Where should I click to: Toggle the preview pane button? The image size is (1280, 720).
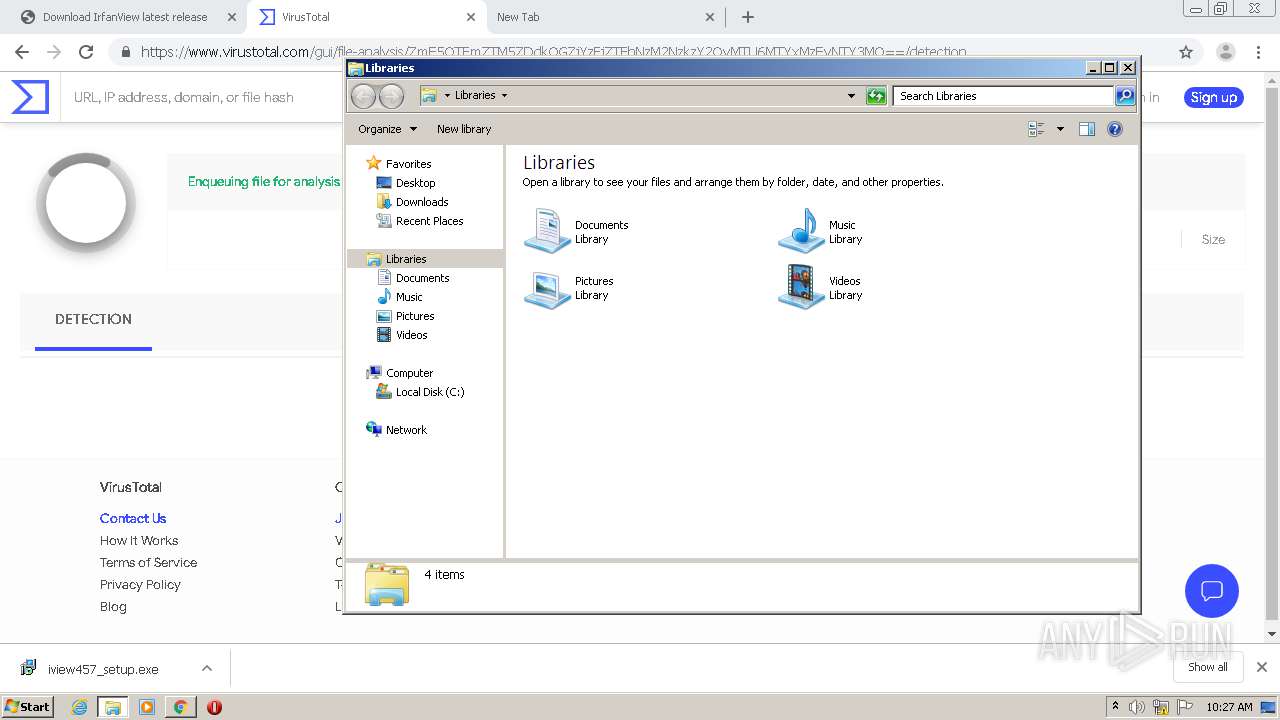click(1087, 129)
